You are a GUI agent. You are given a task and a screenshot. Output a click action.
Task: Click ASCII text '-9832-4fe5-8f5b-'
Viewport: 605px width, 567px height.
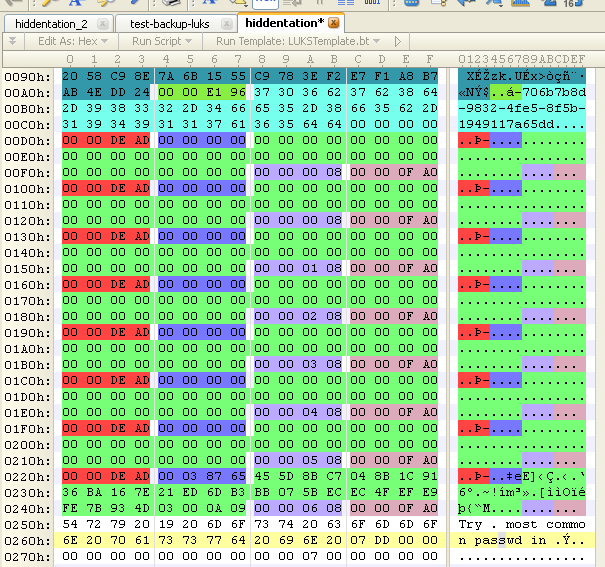[523, 108]
